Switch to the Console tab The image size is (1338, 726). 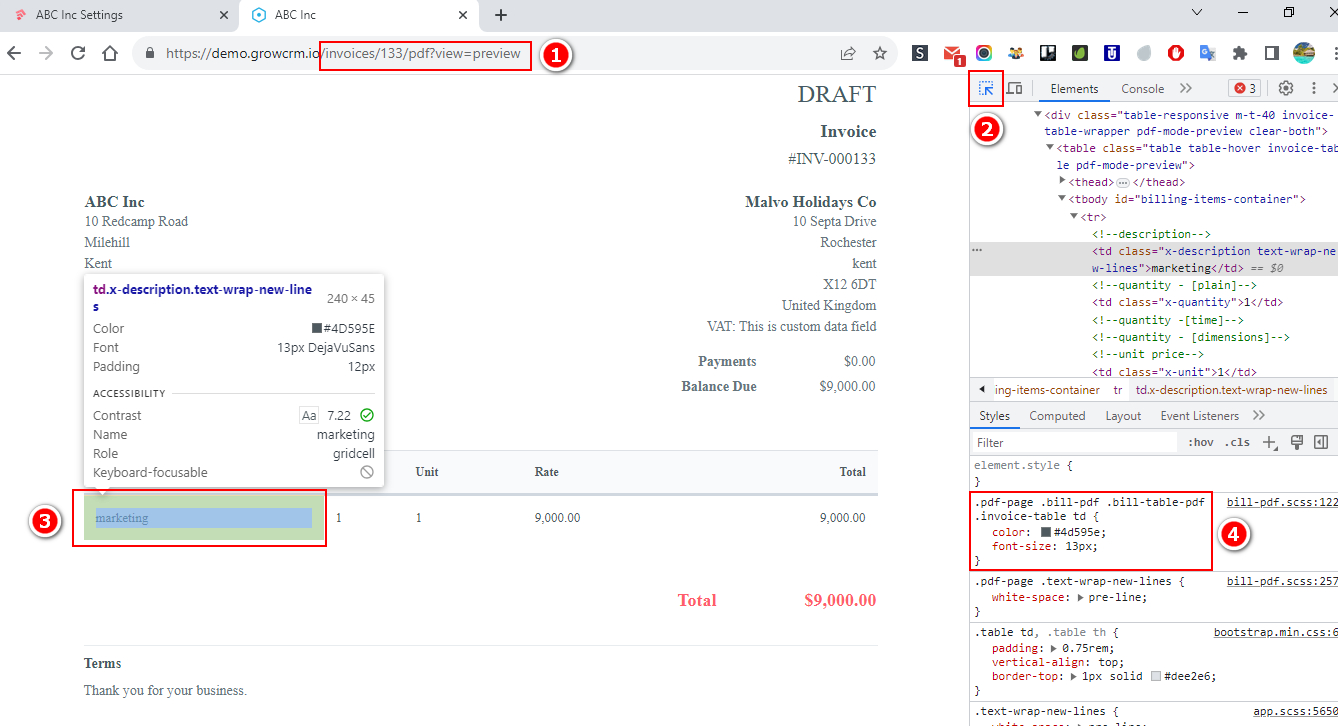(x=1142, y=89)
